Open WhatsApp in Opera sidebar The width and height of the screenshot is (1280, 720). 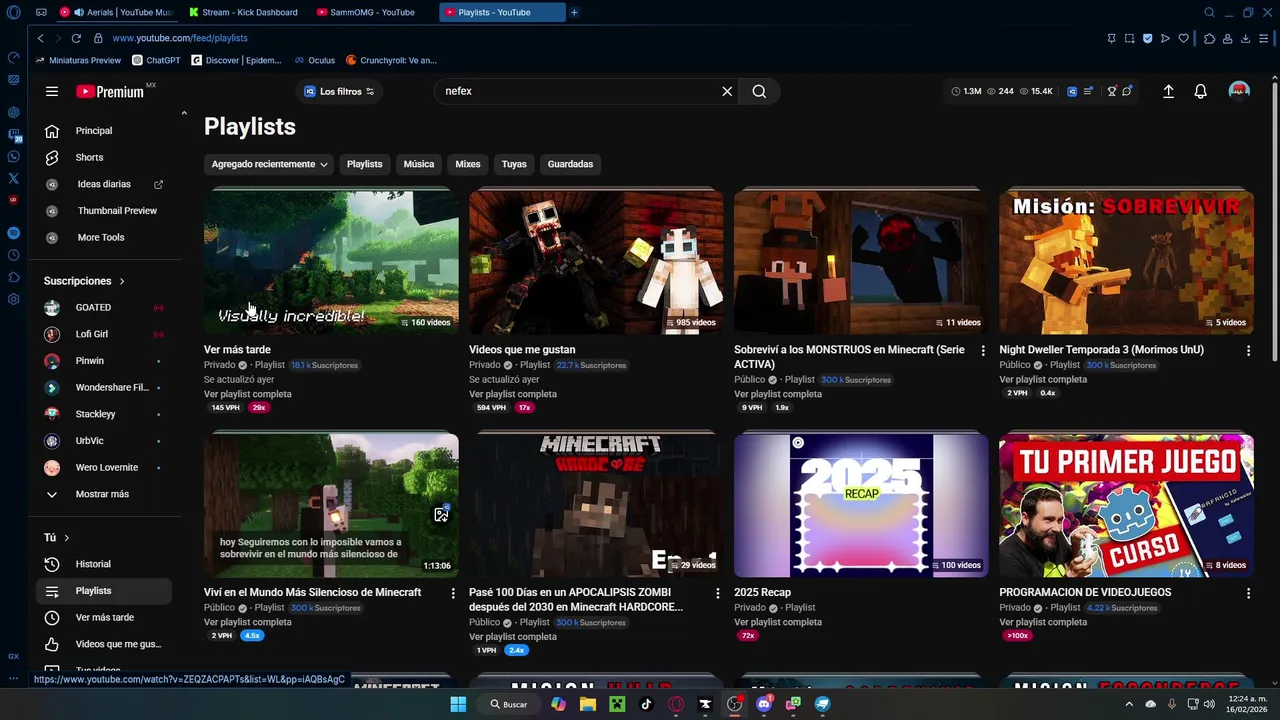[x=13, y=156]
